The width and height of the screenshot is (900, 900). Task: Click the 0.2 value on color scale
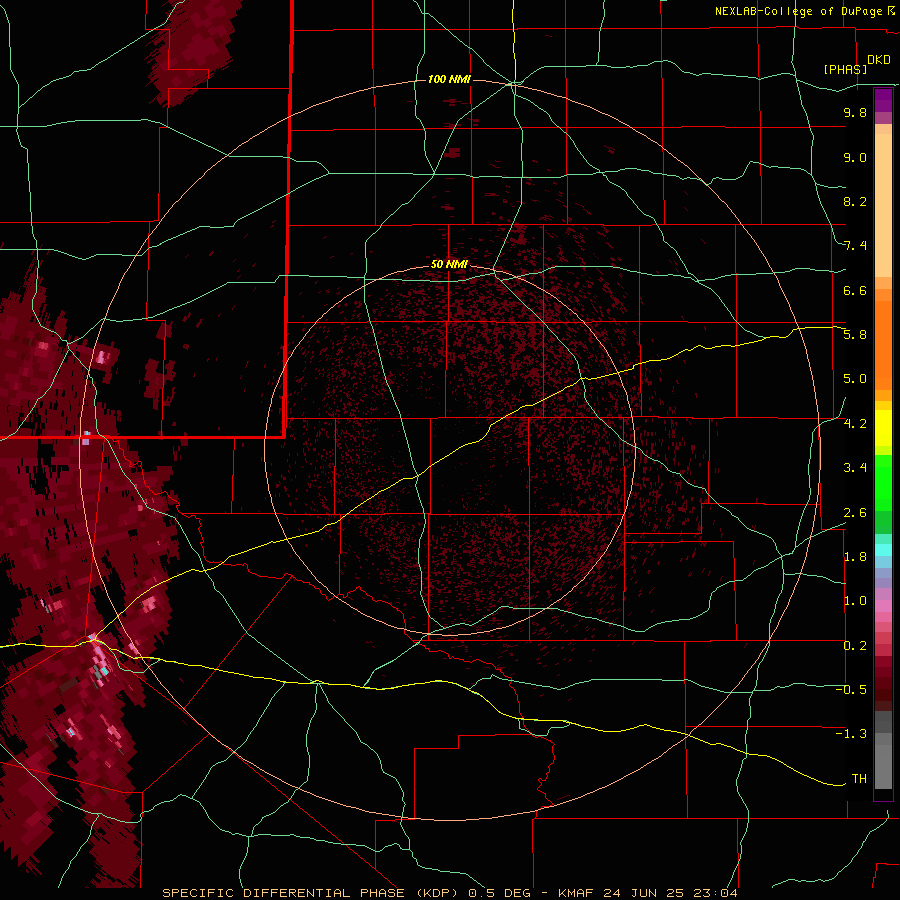click(855, 646)
